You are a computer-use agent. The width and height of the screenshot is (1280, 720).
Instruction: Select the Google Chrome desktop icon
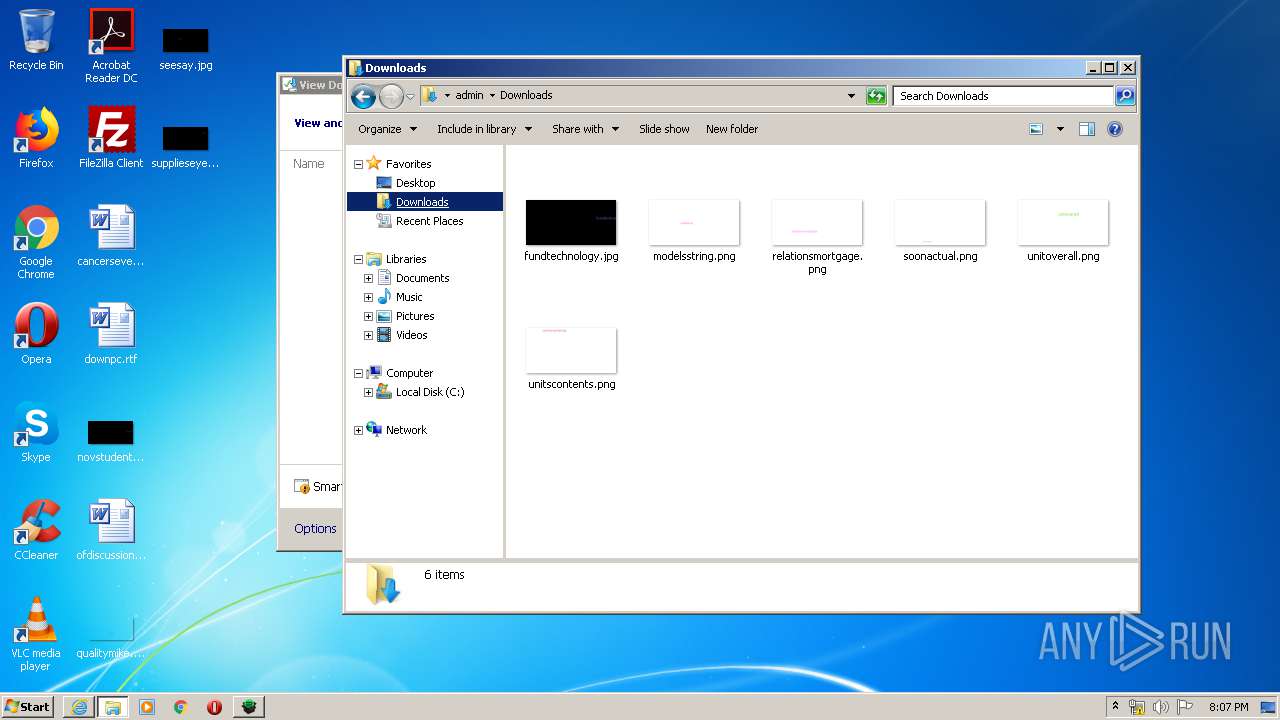coord(36,242)
